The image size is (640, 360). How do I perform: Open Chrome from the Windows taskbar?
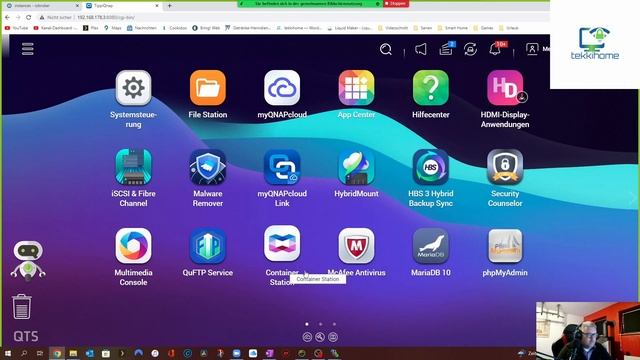57,353
